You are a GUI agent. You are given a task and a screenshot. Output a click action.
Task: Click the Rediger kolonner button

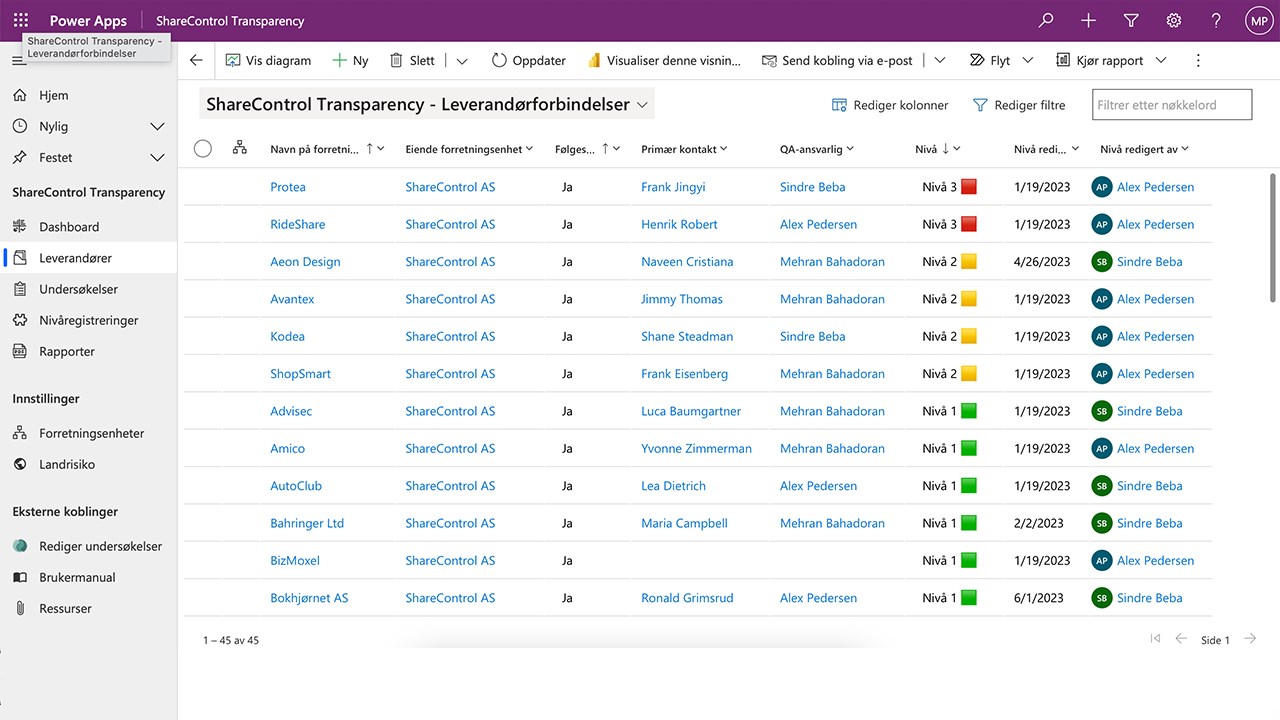point(890,105)
